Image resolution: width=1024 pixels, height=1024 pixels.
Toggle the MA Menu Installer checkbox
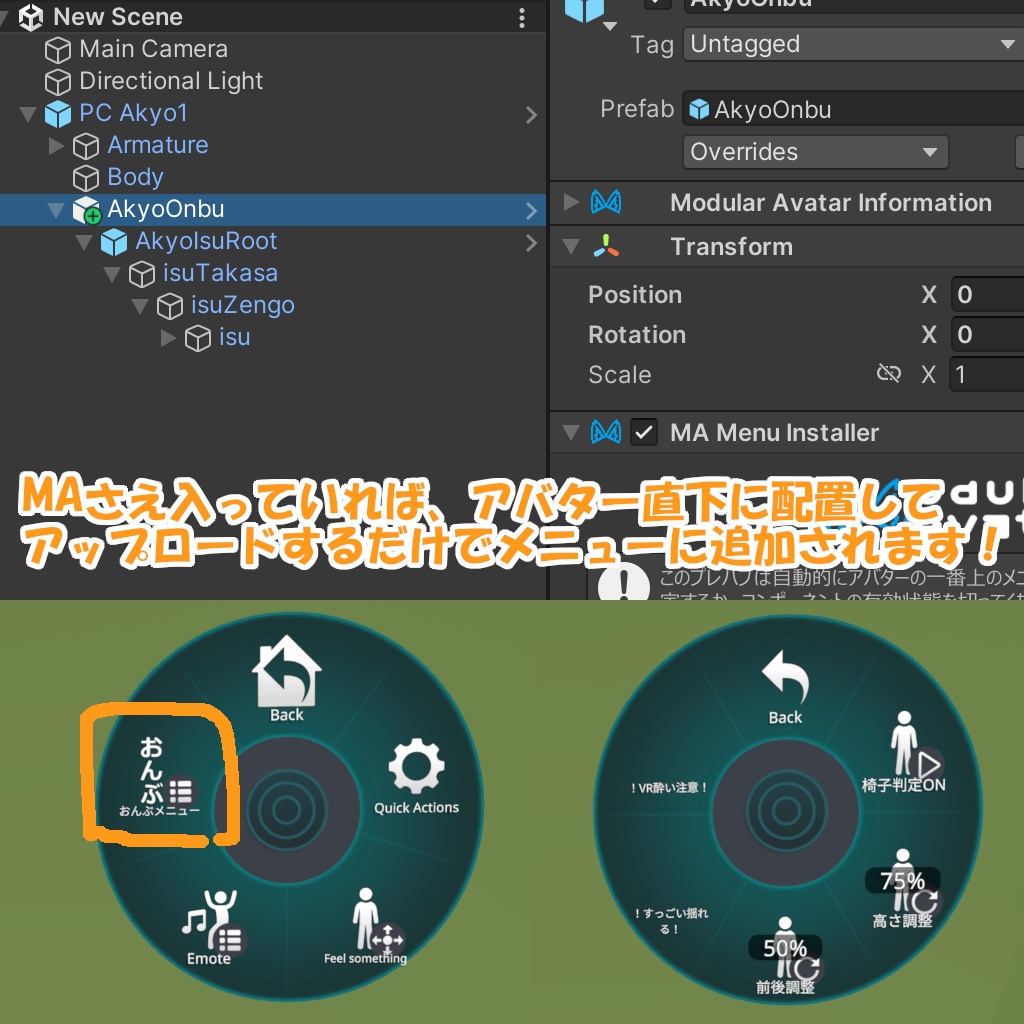[643, 432]
